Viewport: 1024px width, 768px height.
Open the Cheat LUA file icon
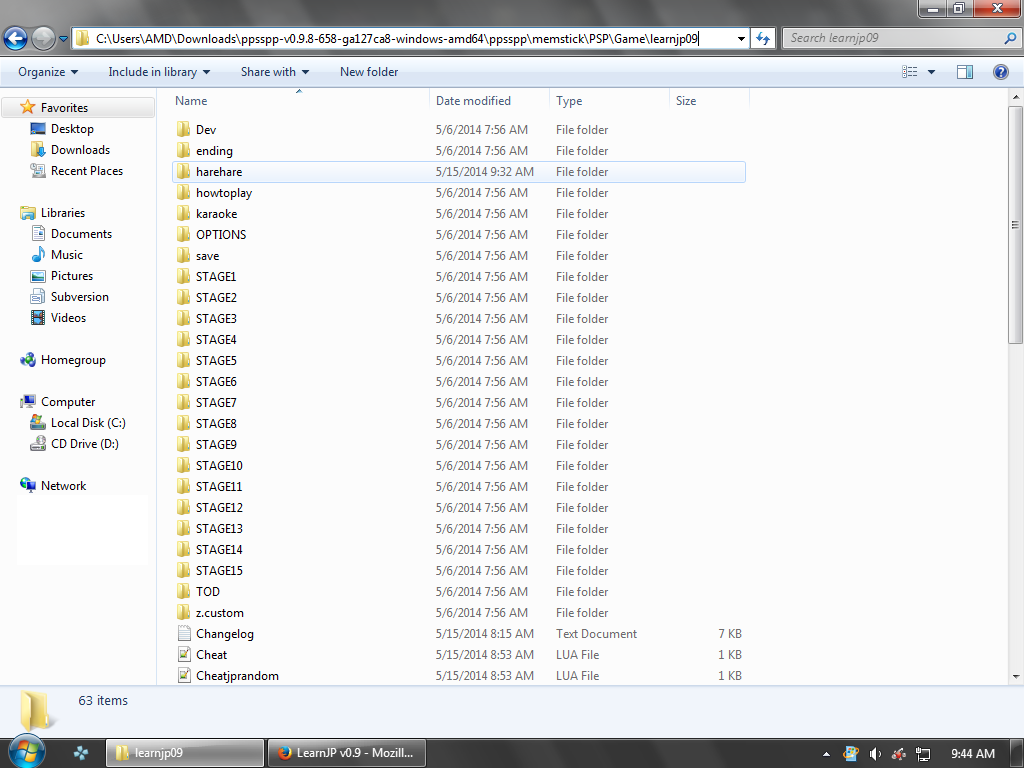[x=184, y=655]
